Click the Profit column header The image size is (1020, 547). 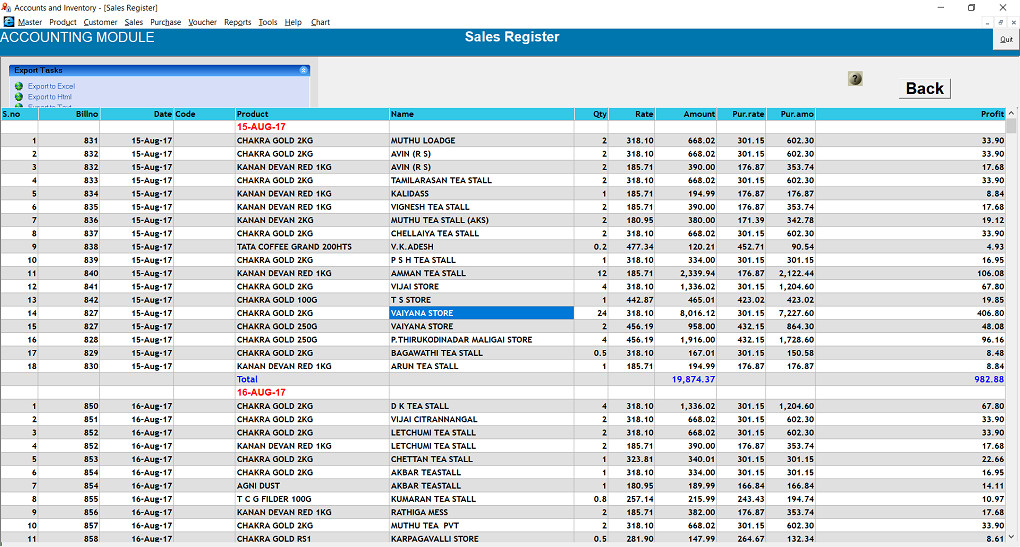(x=991, y=114)
